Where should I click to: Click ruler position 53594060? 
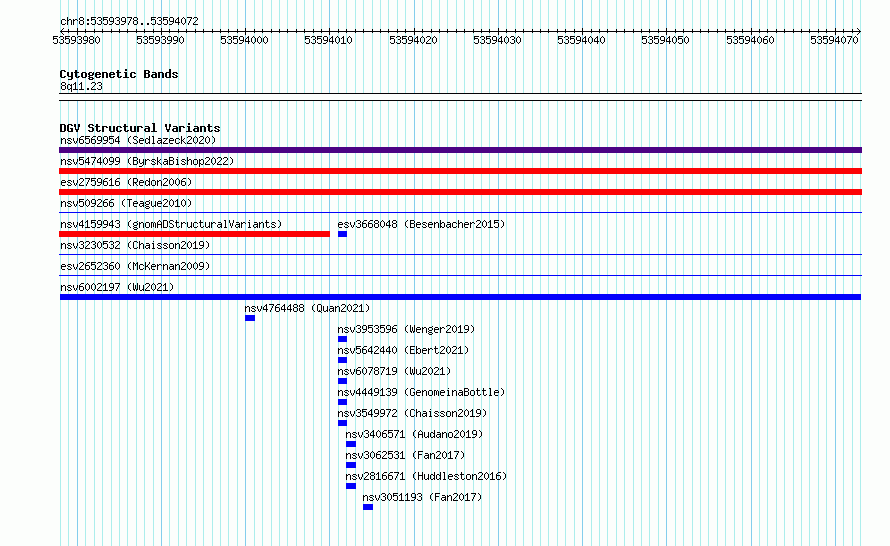(x=750, y=40)
